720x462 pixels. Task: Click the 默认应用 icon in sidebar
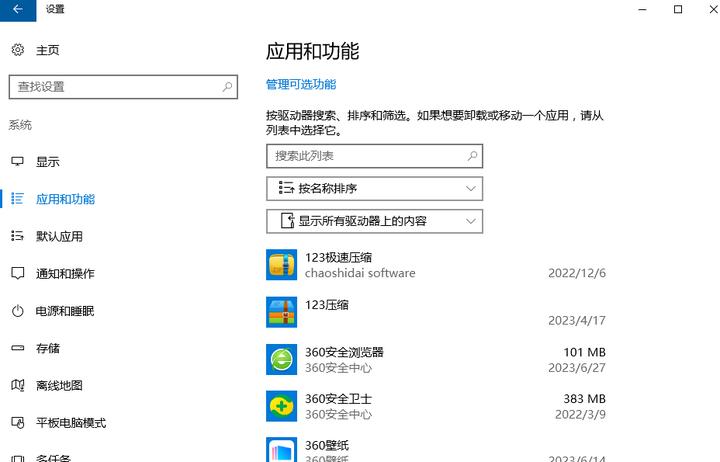17,236
